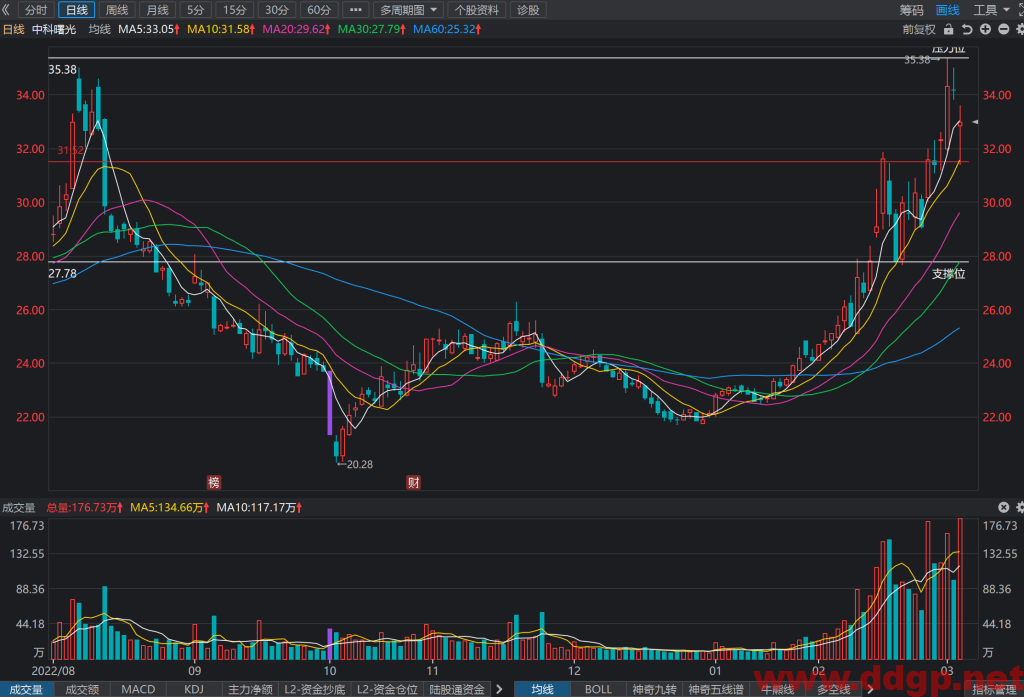Toggle 画线 drawing mode
This screenshot has height=697, width=1024.
pos(948,10)
